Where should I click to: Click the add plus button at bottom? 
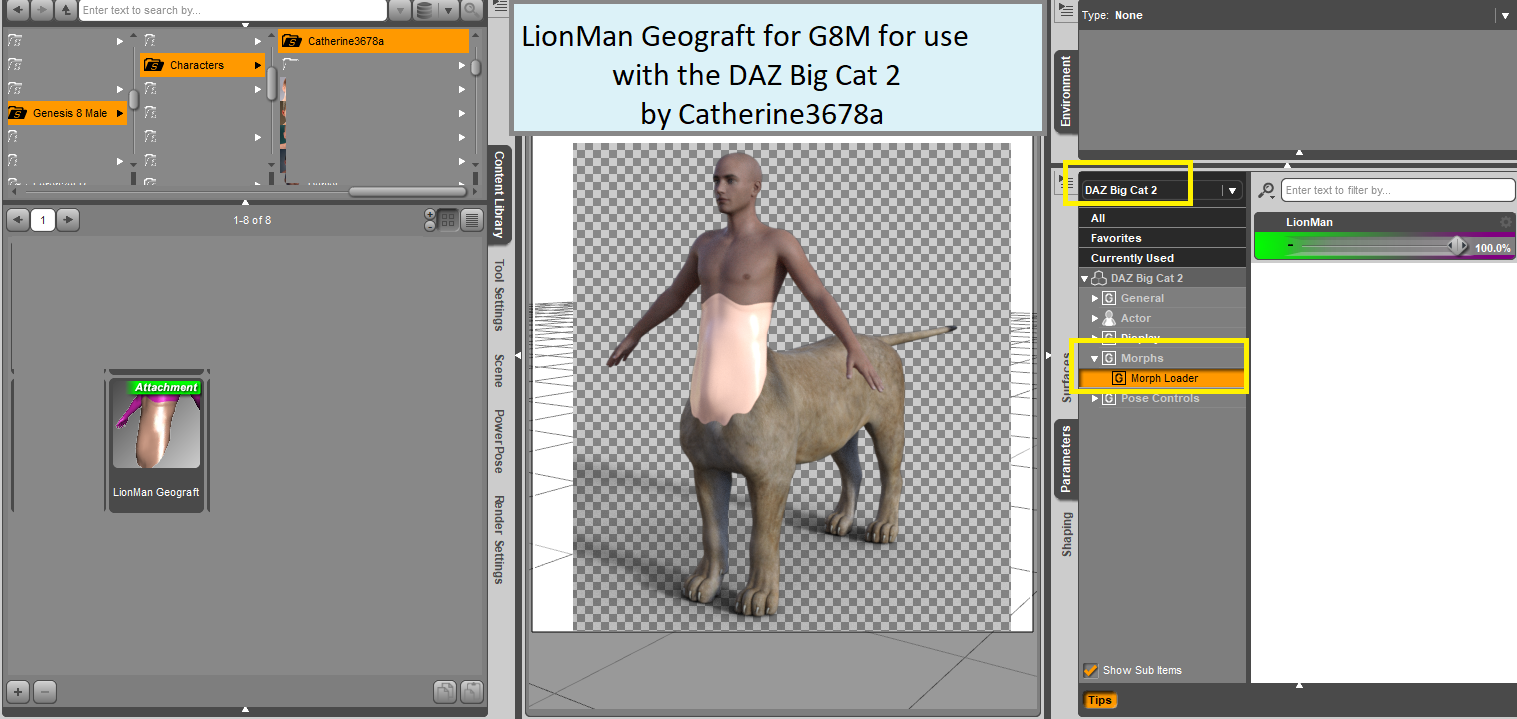[18, 691]
